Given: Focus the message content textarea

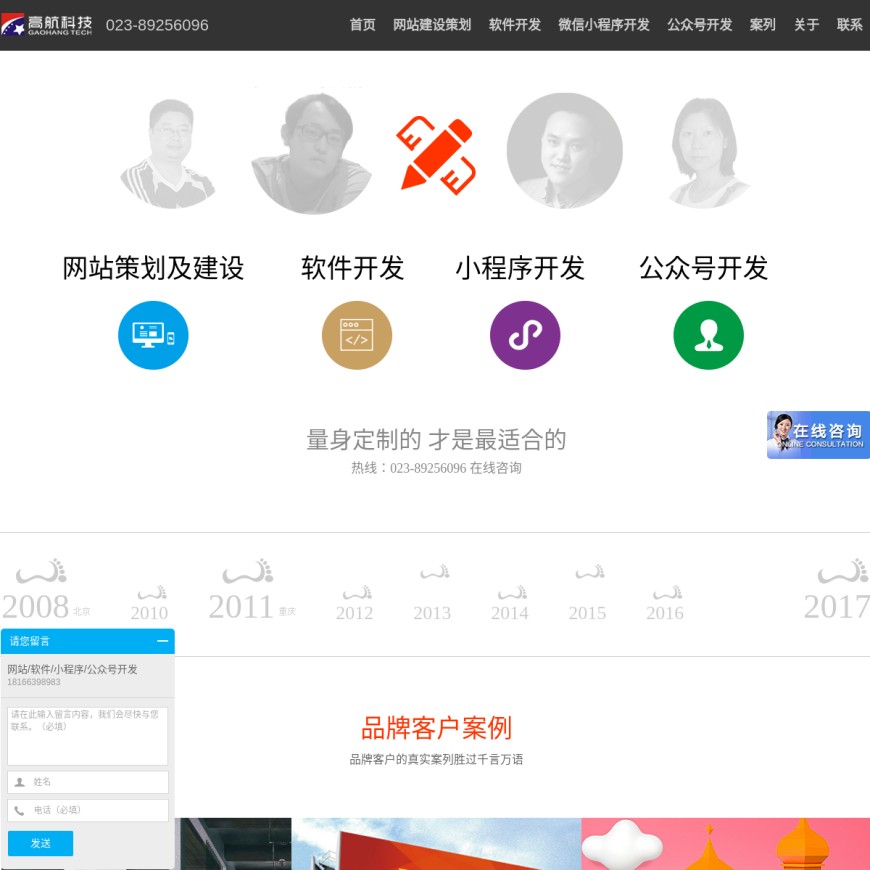Looking at the screenshot, I should point(88,736).
